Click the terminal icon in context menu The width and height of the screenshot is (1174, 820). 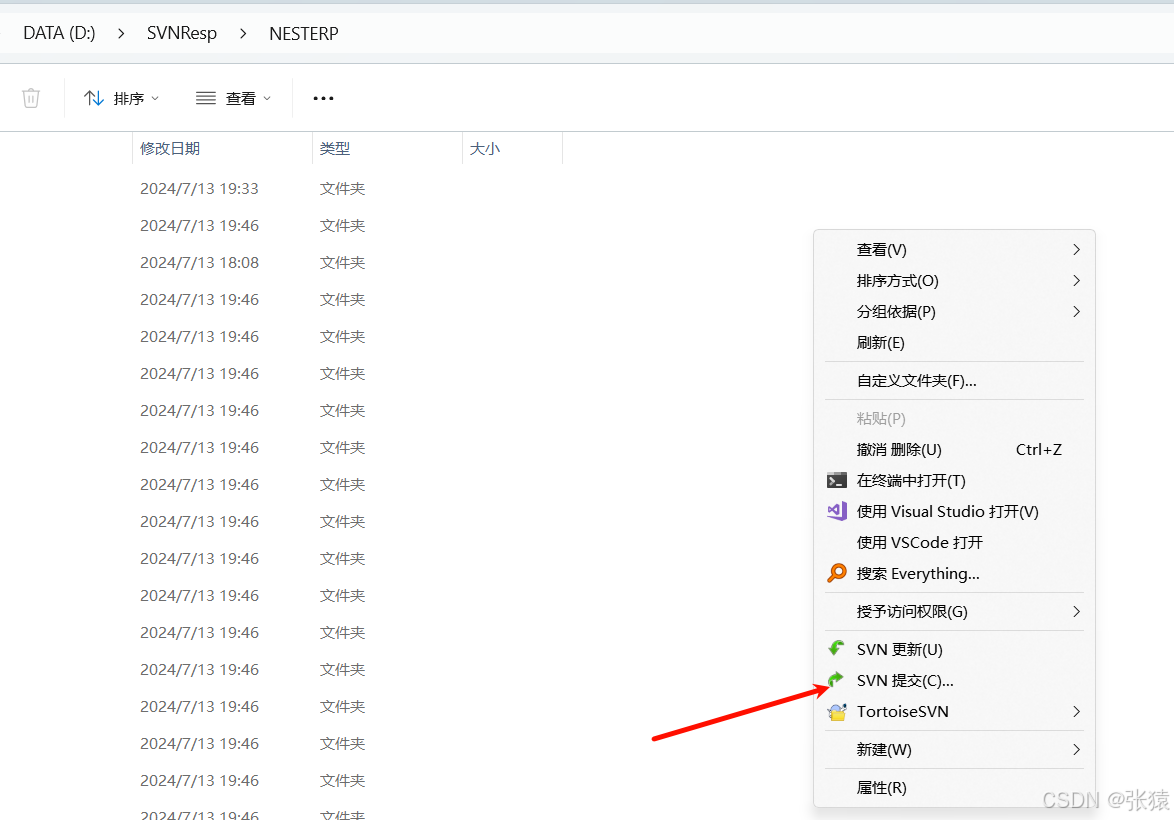click(x=837, y=480)
